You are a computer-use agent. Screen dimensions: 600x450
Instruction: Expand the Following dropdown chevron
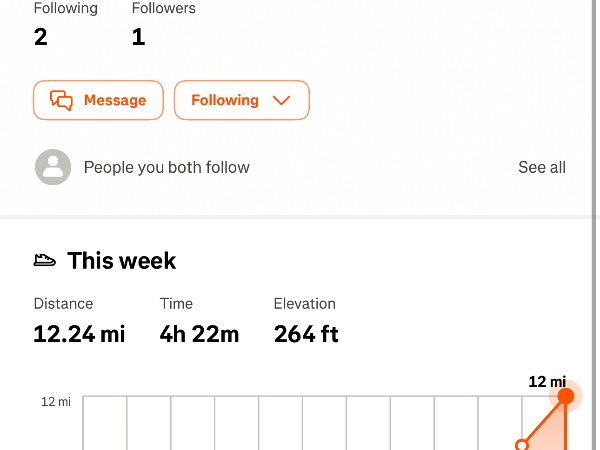pos(281,100)
